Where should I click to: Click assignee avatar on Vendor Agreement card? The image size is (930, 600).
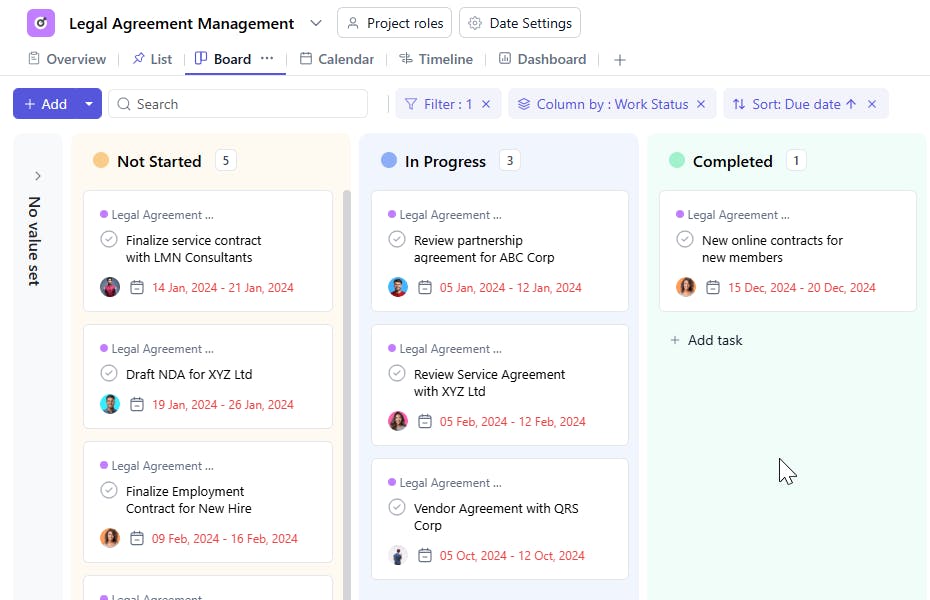click(x=398, y=556)
